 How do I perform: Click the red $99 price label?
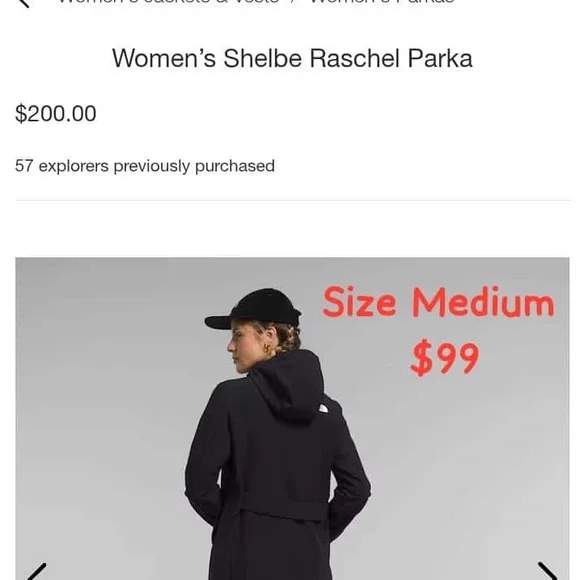445,357
